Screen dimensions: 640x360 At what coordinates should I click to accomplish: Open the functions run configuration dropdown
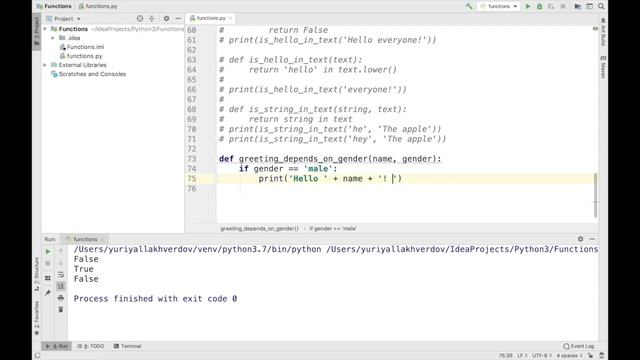(499, 6)
